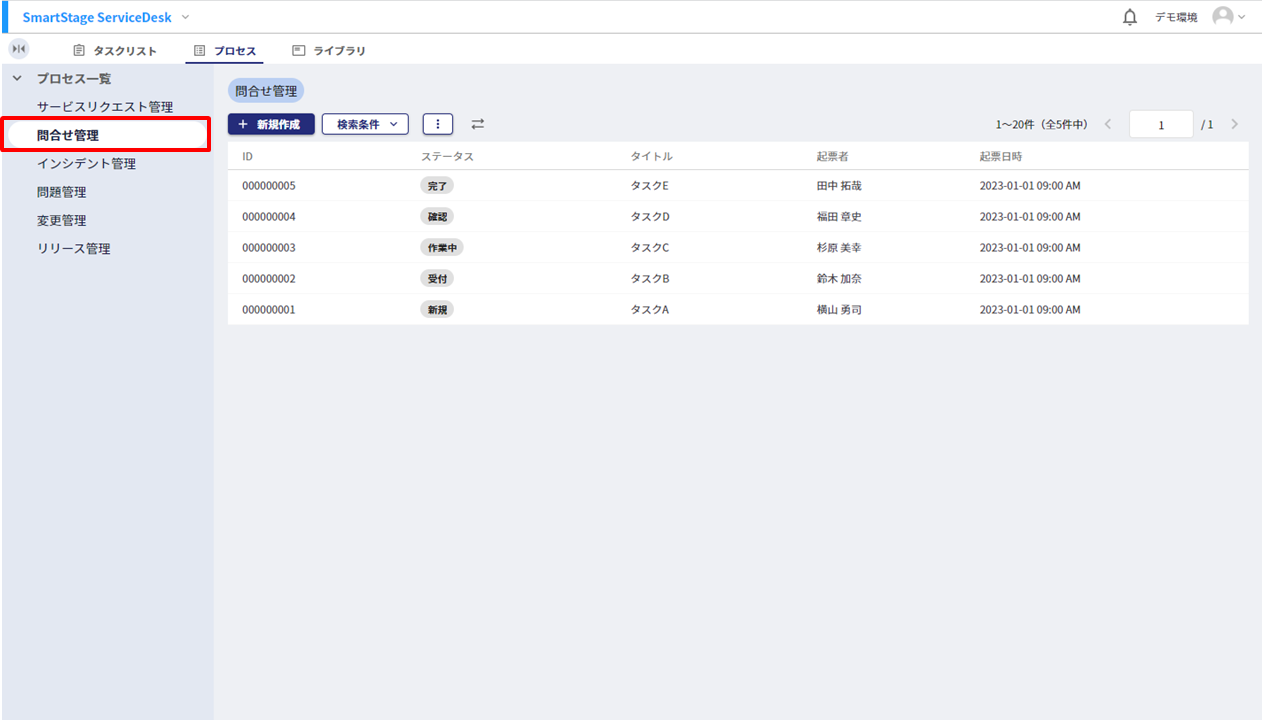1262x720 pixels.
Task: Click the three-dot more options button
Action: coord(438,124)
